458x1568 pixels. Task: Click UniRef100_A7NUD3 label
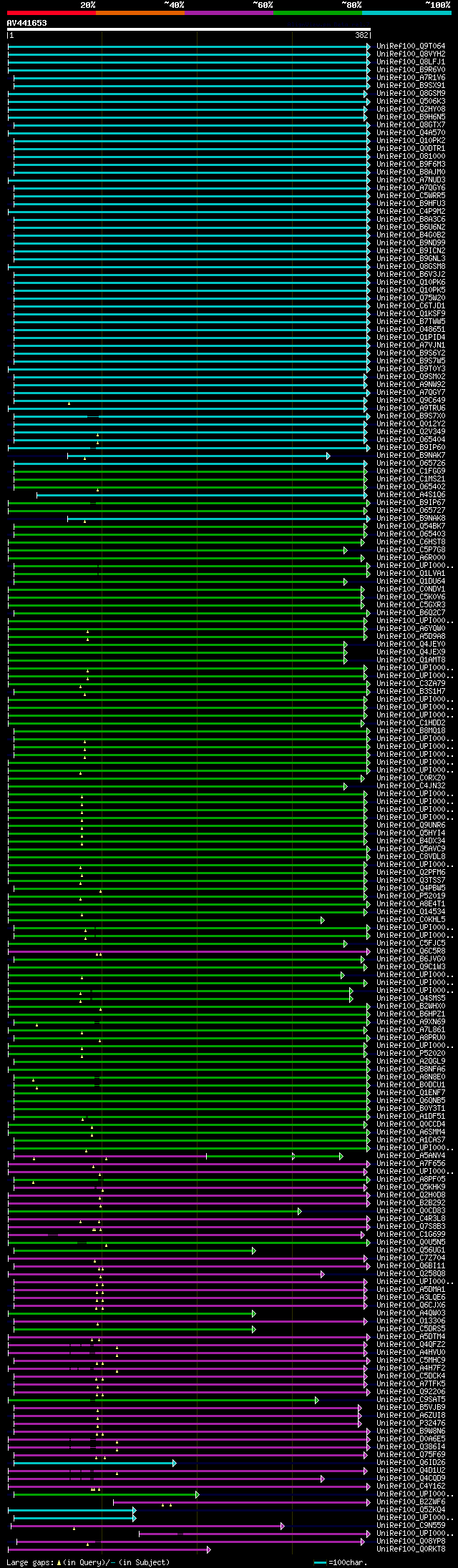tap(411, 180)
